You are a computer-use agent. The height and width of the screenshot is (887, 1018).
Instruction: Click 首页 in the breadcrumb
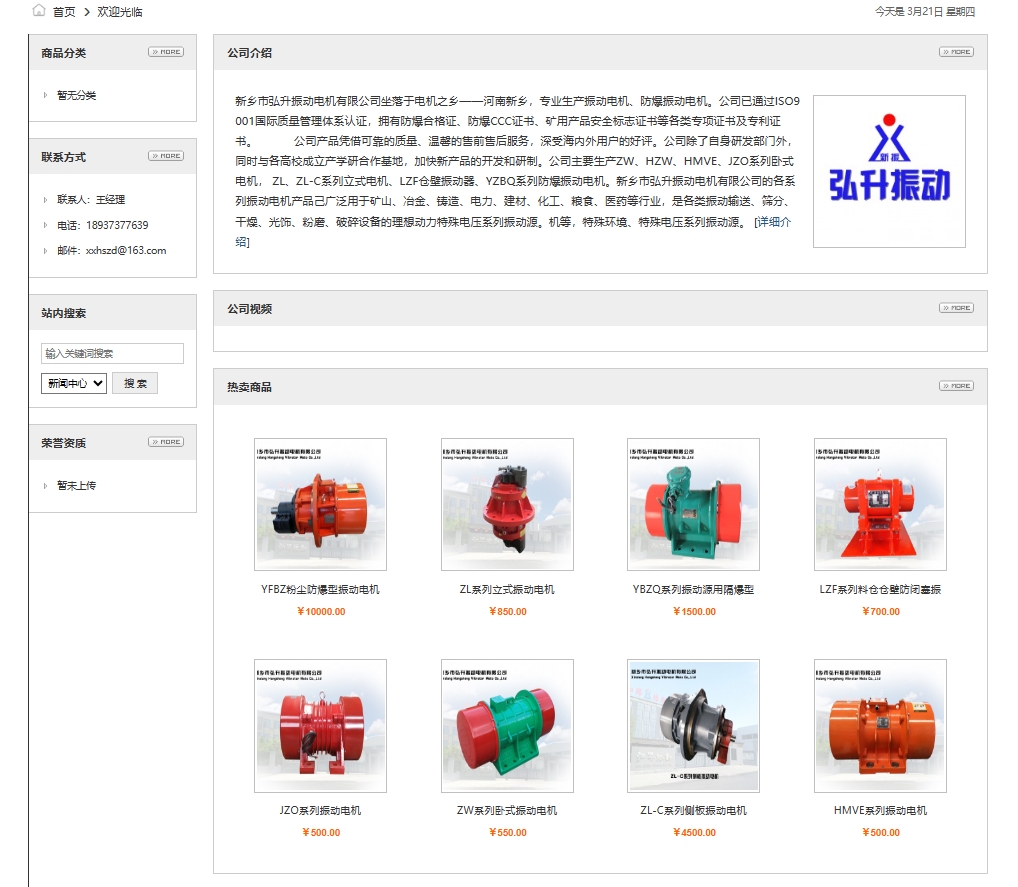[64, 12]
